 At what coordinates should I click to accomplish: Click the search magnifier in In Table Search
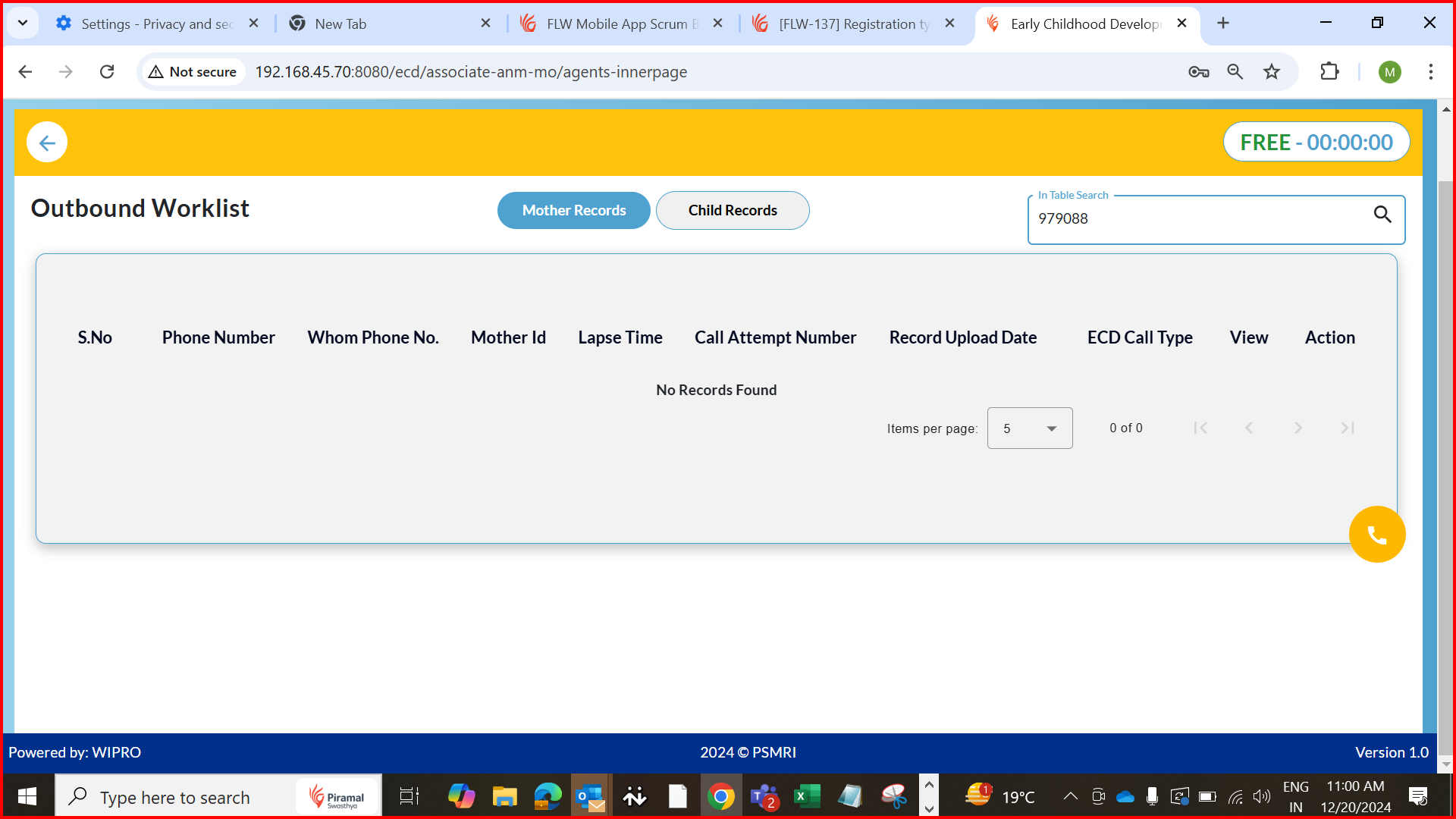tap(1382, 215)
